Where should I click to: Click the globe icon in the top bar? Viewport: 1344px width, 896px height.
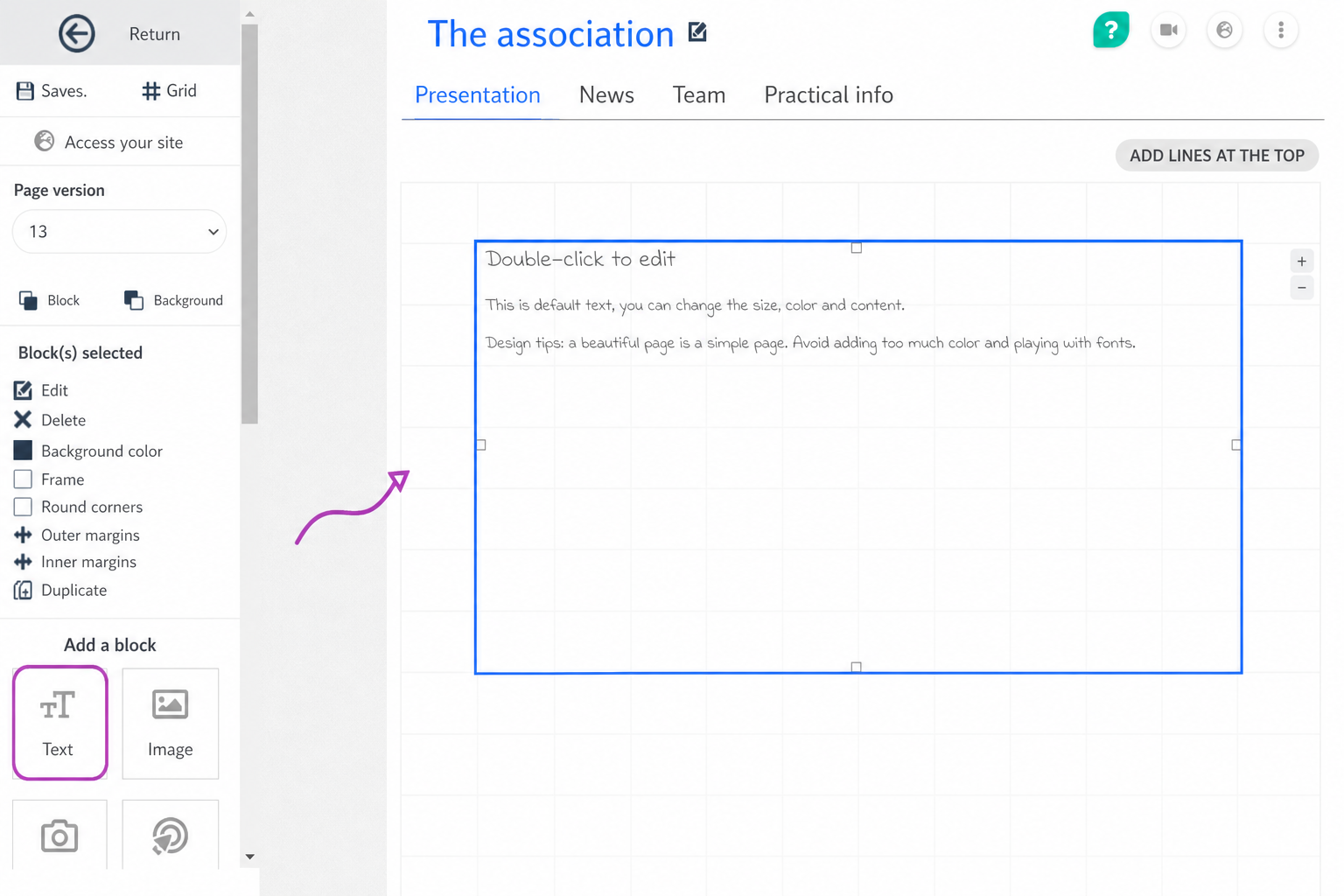click(1225, 31)
